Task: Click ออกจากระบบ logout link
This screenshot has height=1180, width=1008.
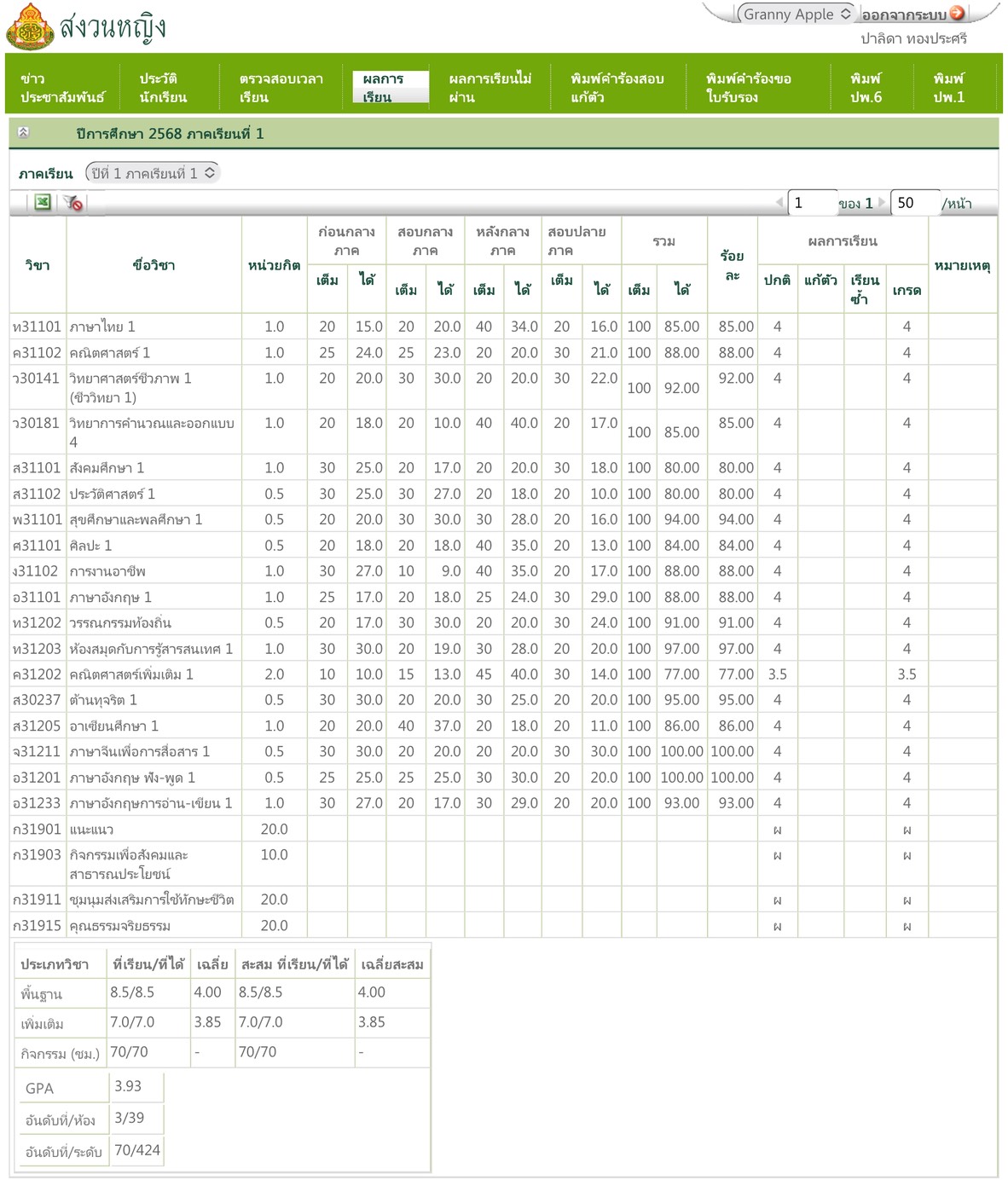Action: pyautogui.click(x=903, y=14)
